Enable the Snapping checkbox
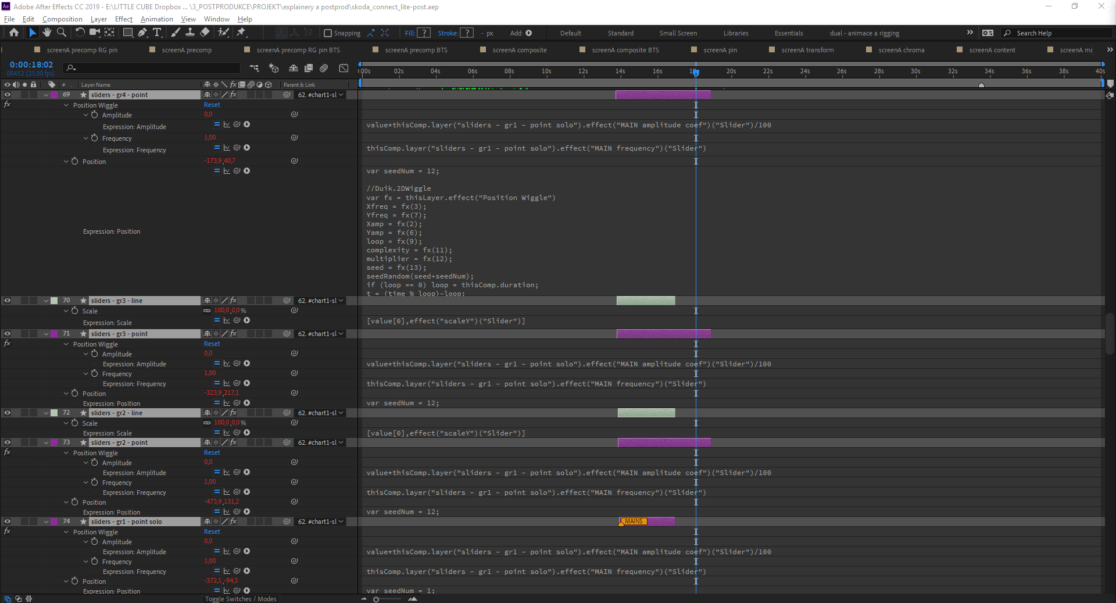1116x603 pixels. 328,33
